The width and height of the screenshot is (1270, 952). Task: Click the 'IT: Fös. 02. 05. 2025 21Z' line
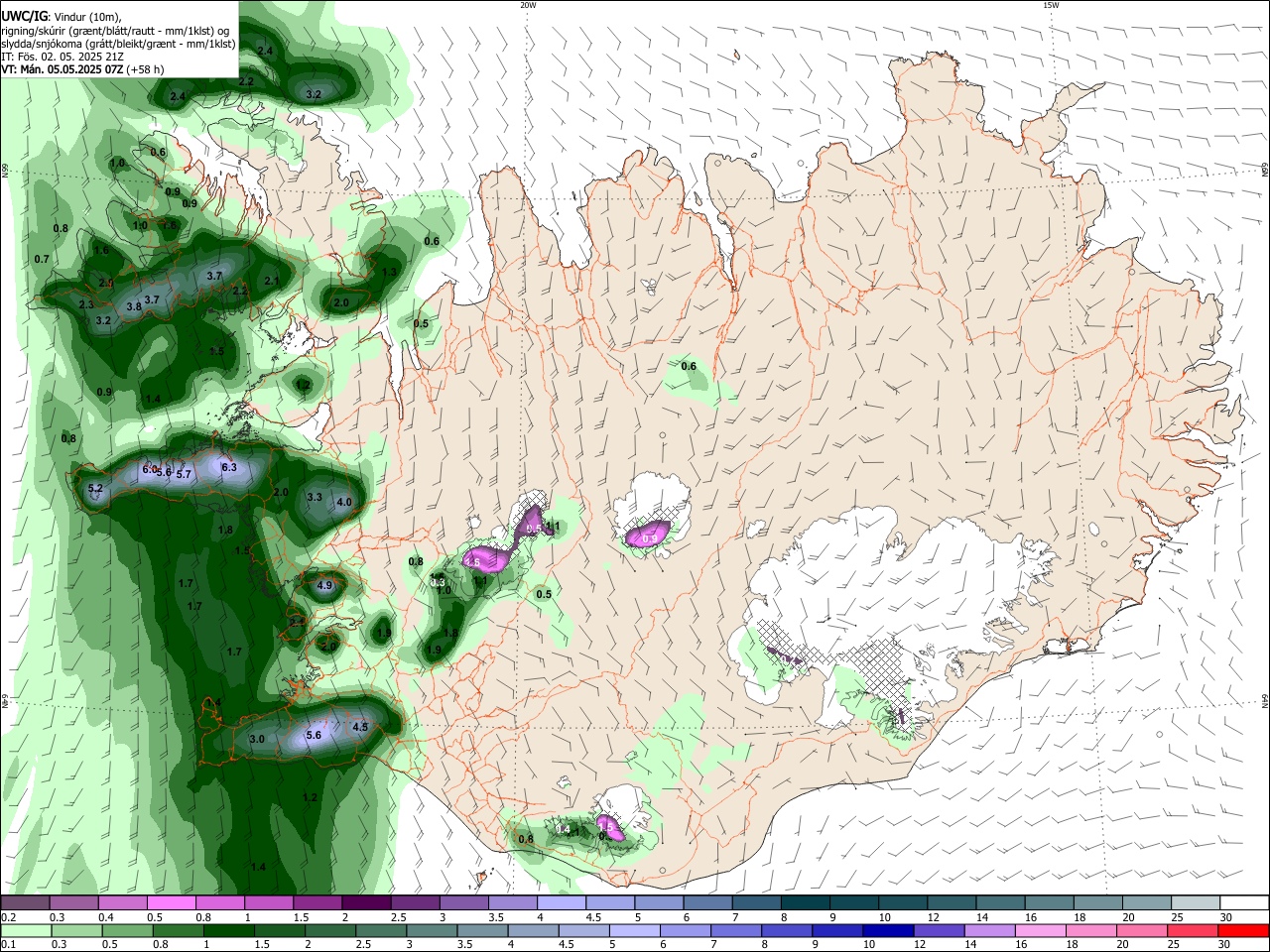(62, 57)
